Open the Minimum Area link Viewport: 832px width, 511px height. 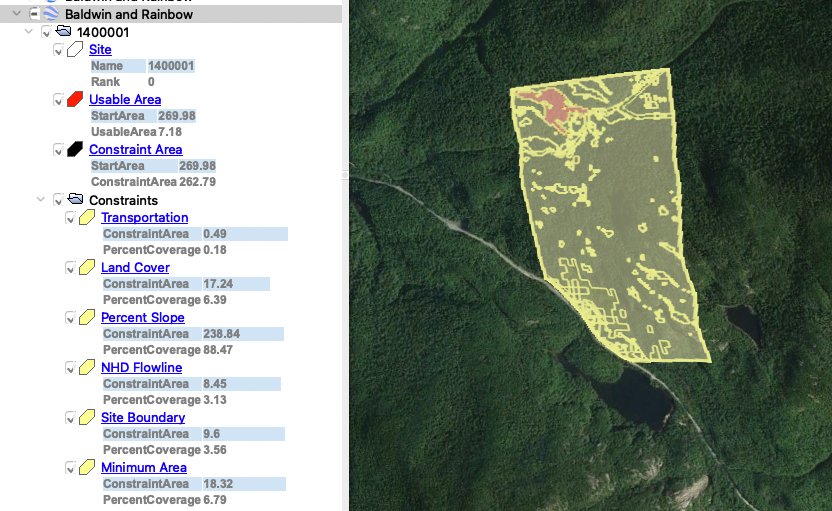pyautogui.click(x=144, y=467)
